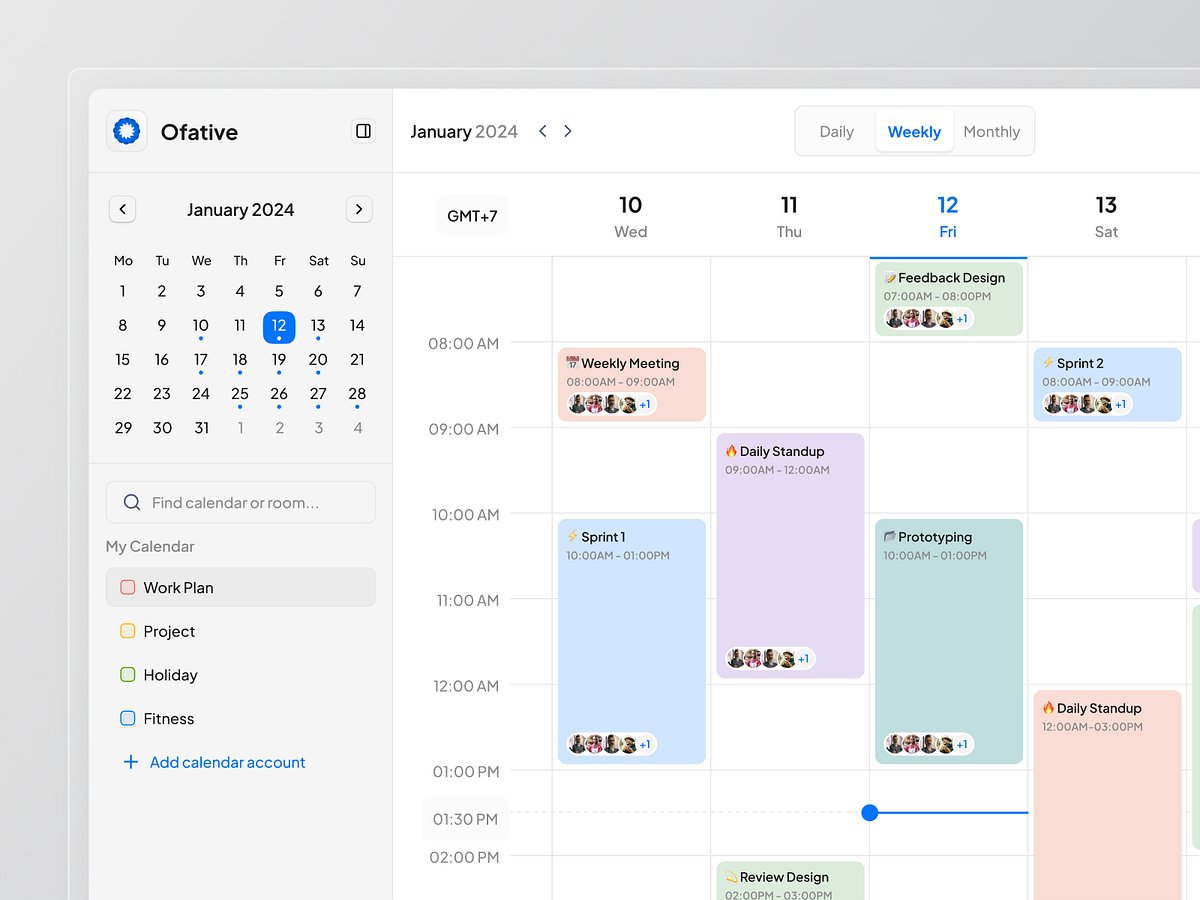1200x900 pixels.
Task: Click the search magnifier icon in calendar search
Action: 131,502
